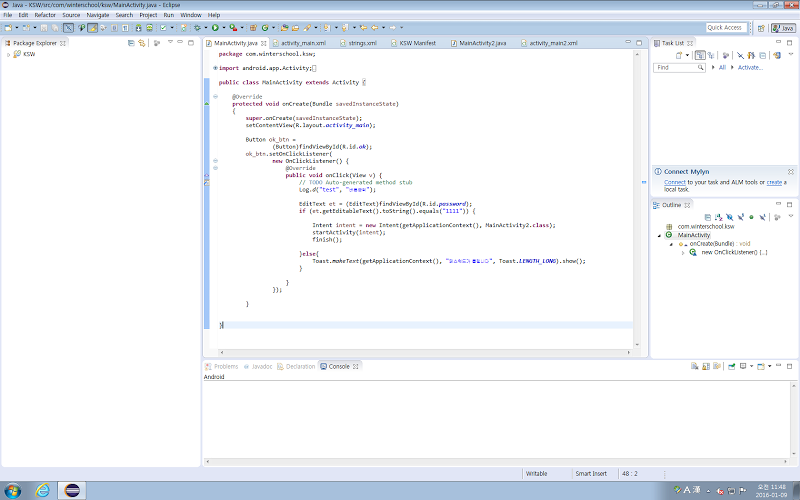
Task: Click the Open Task icon in toolbar
Action: 295,28
